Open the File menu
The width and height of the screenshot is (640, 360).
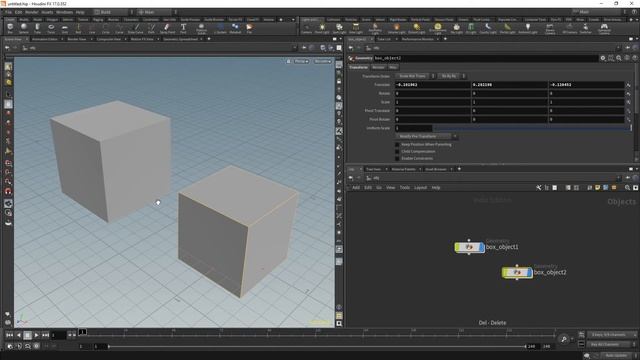(8, 12)
